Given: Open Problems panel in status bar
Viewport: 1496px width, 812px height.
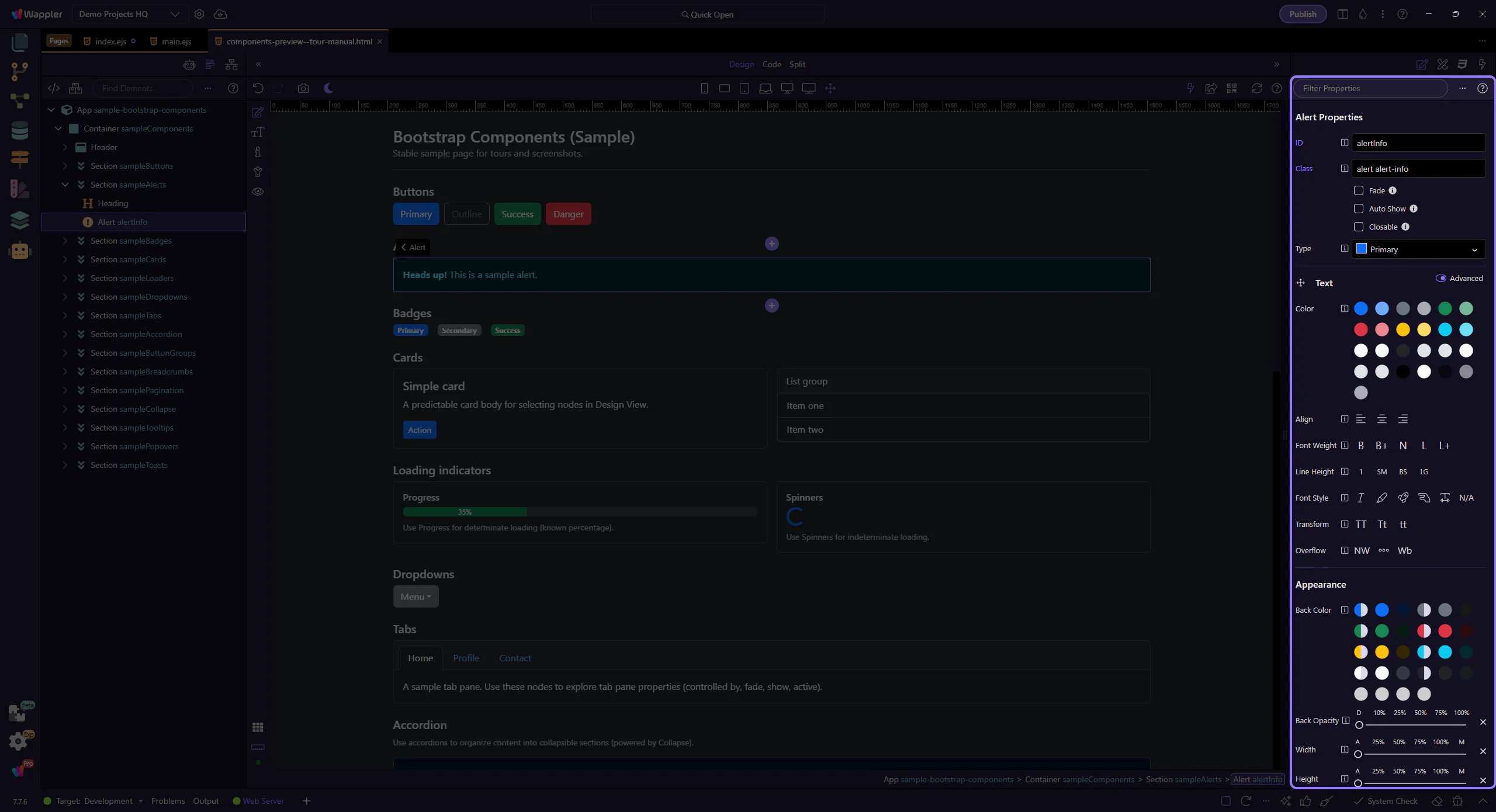Looking at the screenshot, I should click(168, 801).
